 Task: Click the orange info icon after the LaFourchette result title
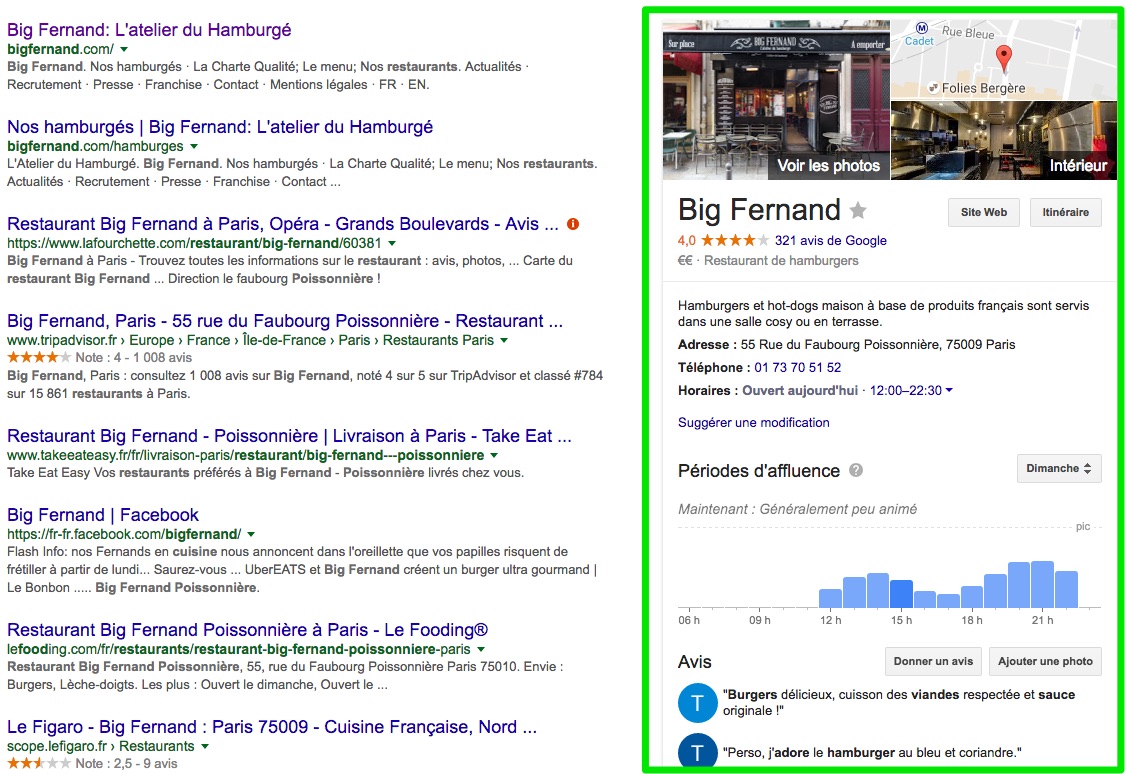(573, 224)
